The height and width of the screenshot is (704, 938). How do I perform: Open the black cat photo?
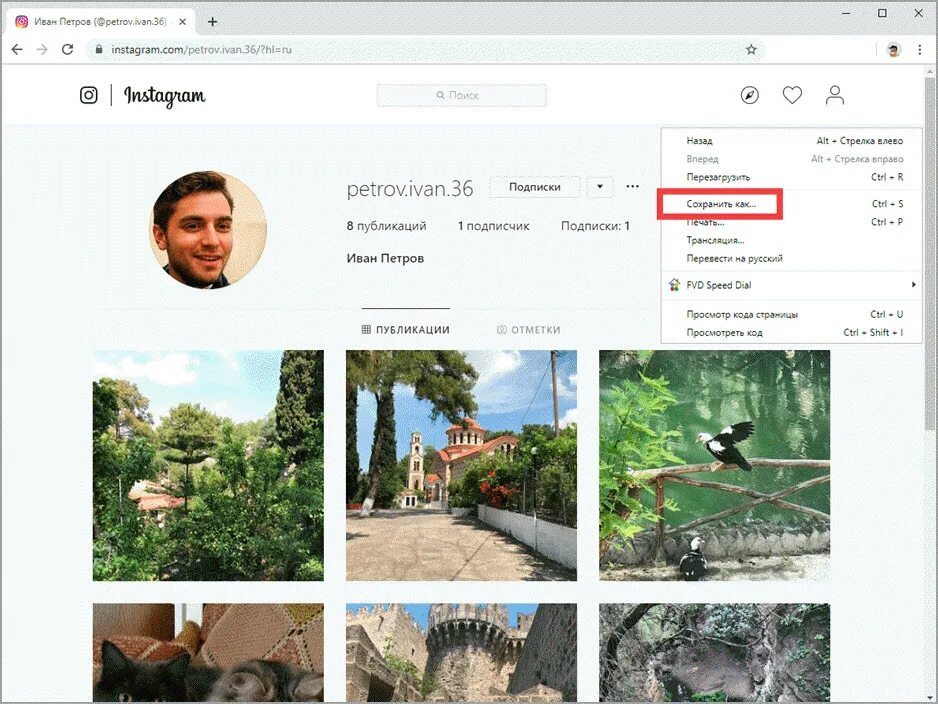click(x=208, y=653)
